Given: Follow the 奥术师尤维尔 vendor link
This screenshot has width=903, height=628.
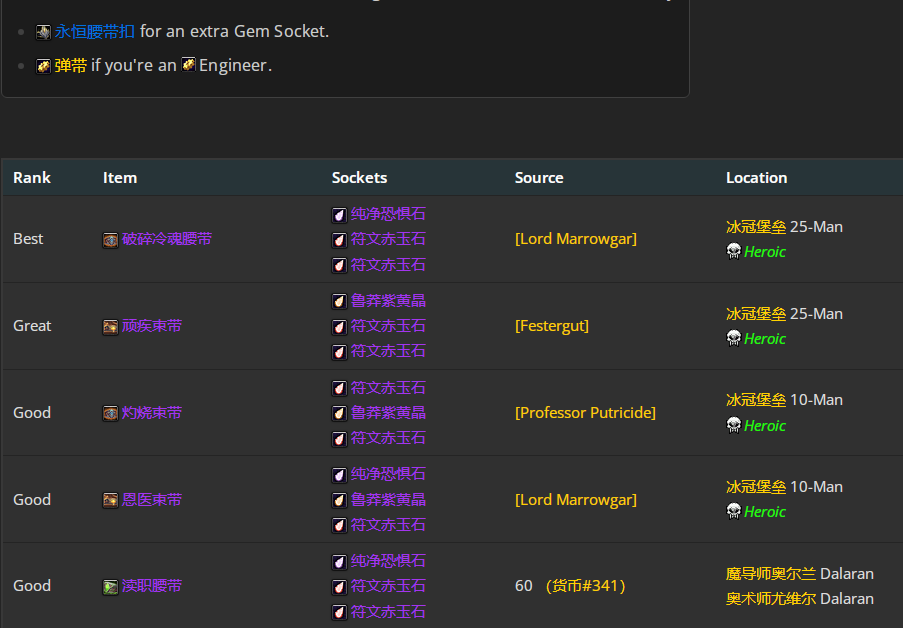Looking at the screenshot, I should coord(770,599).
